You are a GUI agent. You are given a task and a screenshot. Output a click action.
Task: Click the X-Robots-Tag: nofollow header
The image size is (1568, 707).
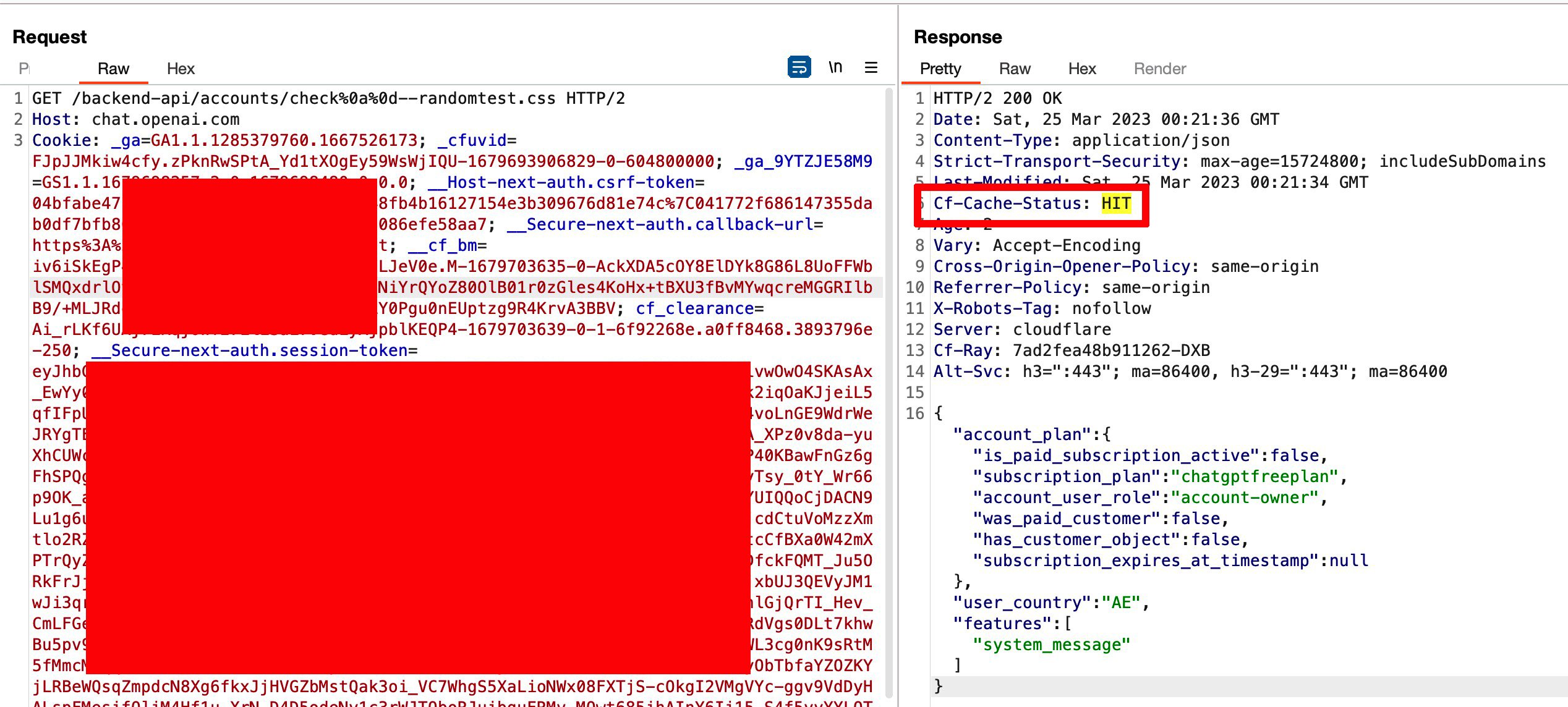coord(1042,308)
